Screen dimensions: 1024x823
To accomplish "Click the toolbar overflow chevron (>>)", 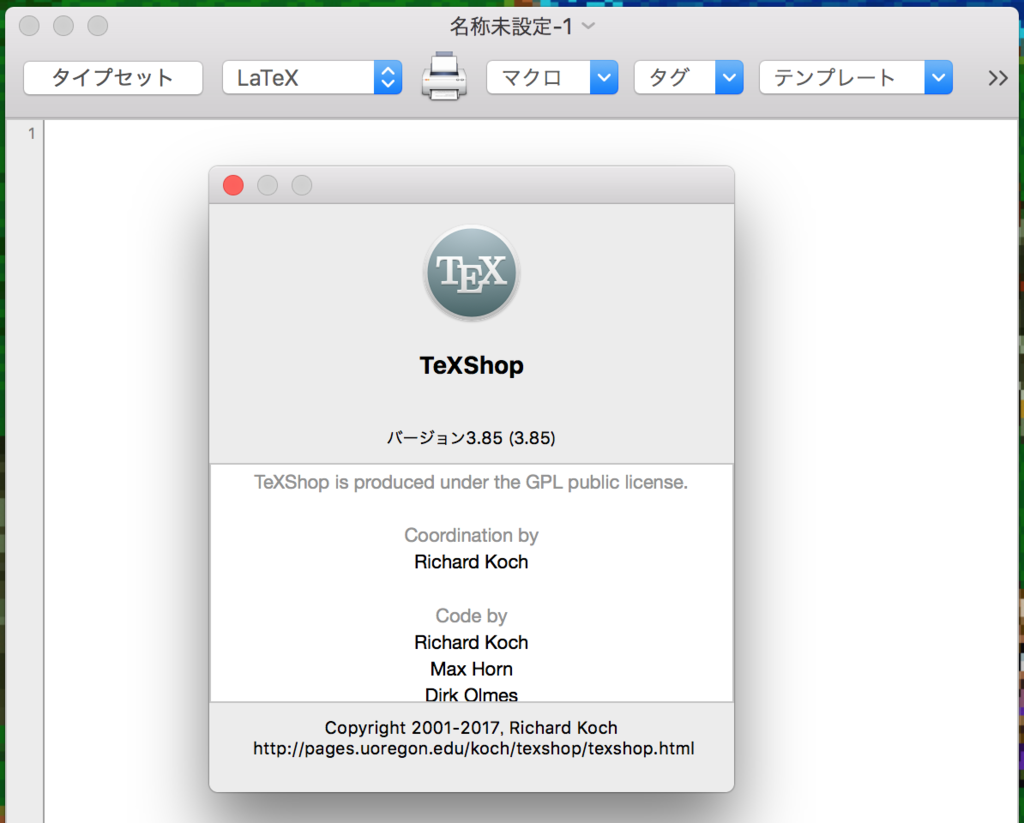I will [x=996, y=77].
